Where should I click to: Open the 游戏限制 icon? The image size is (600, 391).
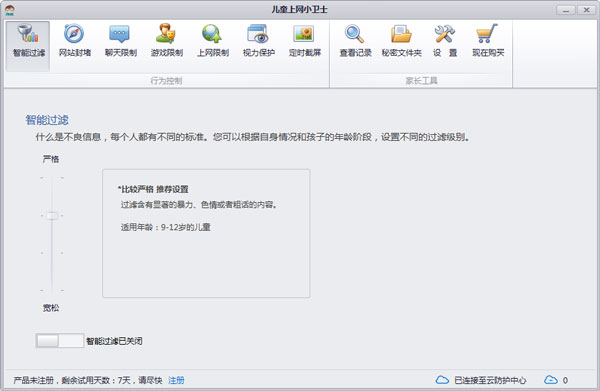click(x=166, y=34)
